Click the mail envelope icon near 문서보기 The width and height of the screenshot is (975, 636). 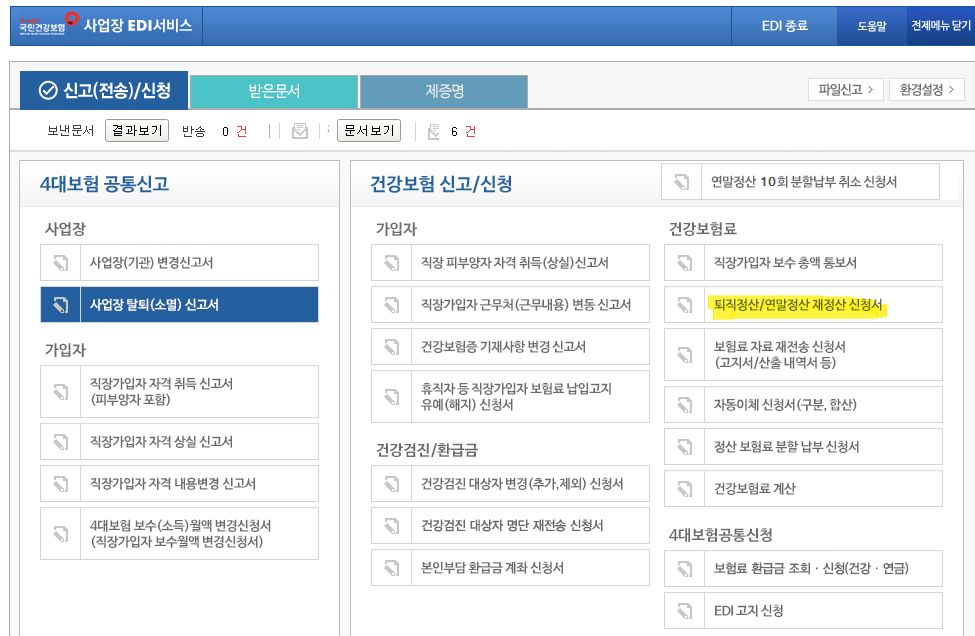tap(300, 131)
